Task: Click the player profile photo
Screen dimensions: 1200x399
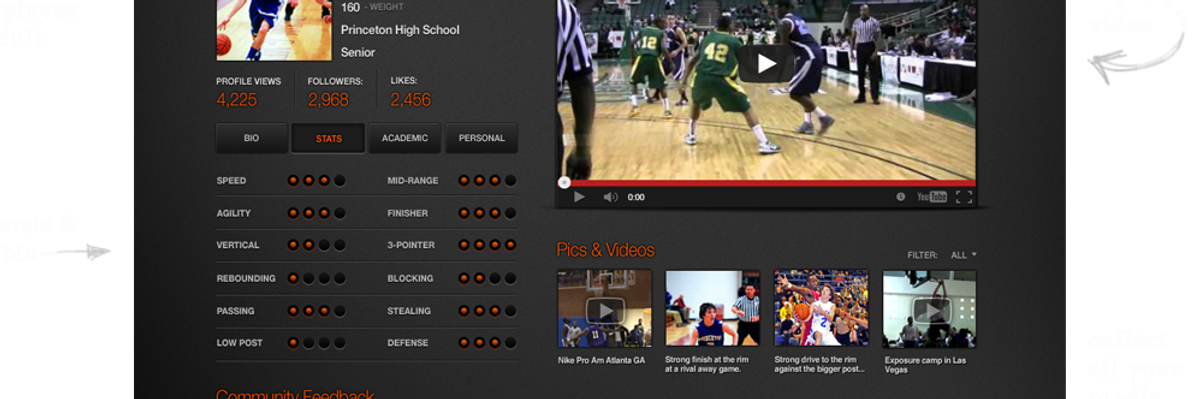Action: (273, 30)
